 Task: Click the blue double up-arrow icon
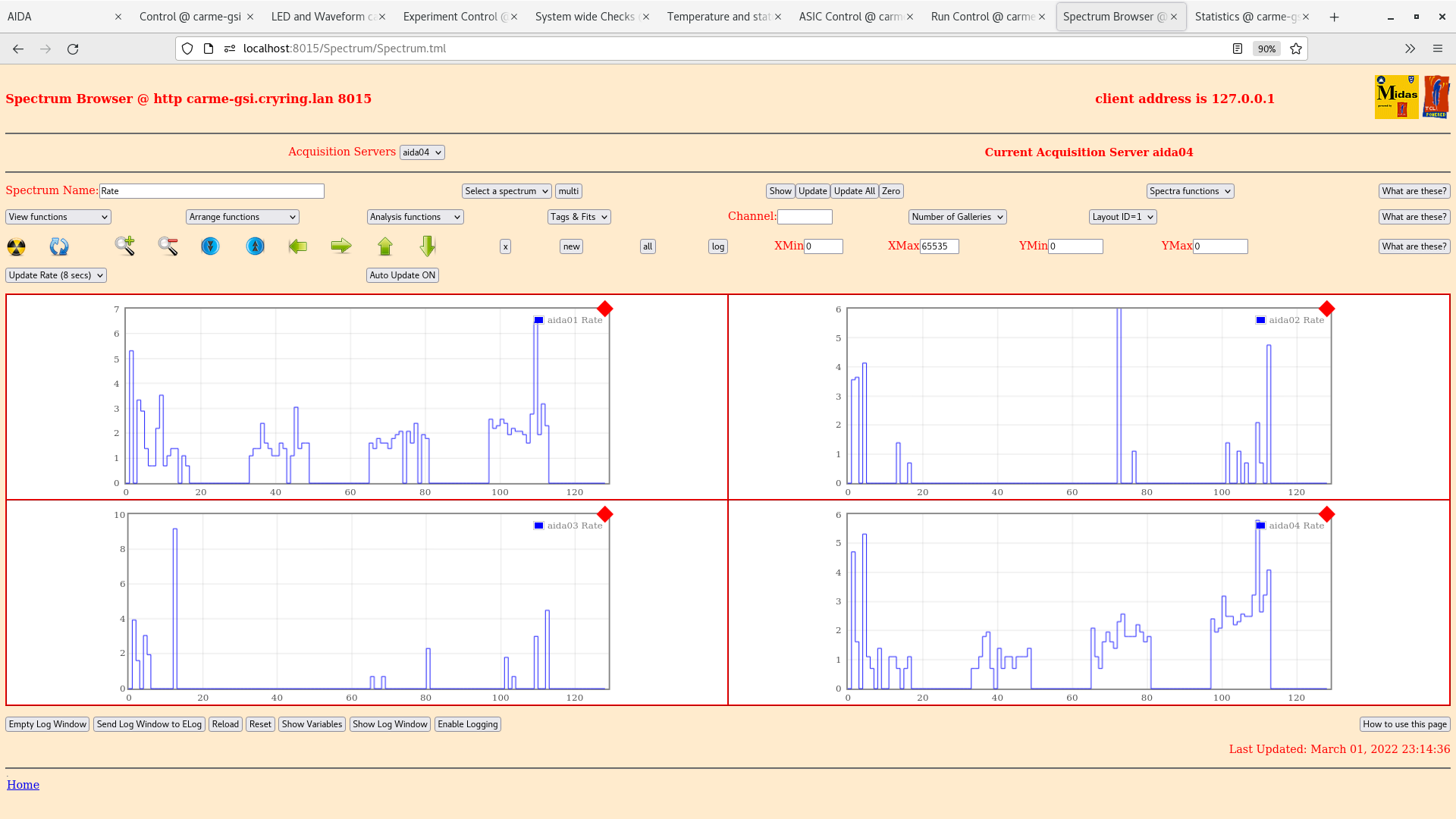pos(256,246)
